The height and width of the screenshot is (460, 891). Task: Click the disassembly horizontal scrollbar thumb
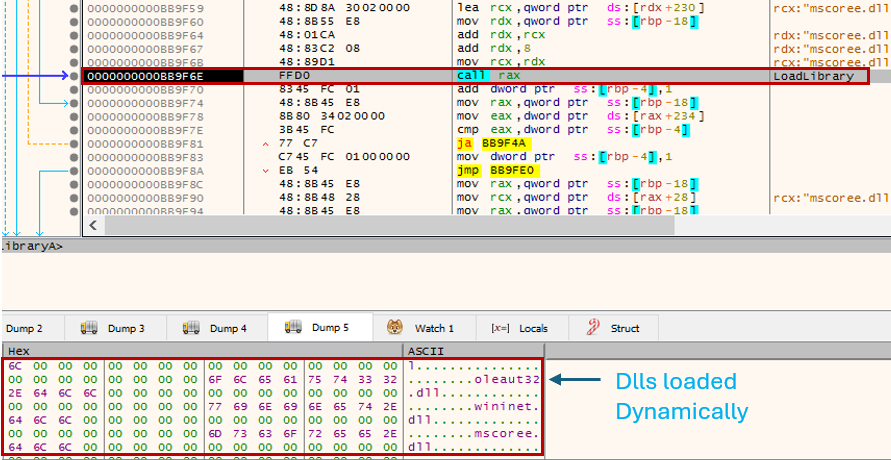point(389,225)
